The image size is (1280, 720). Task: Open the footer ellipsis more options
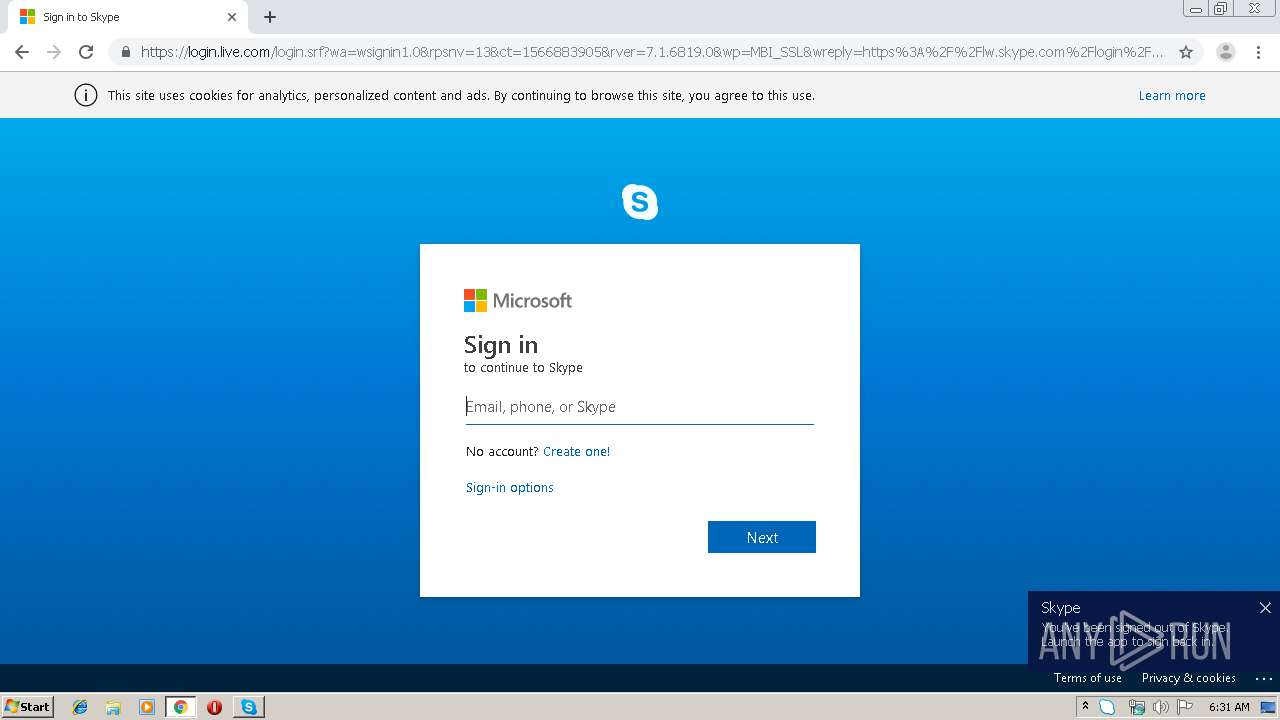click(x=1264, y=678)
